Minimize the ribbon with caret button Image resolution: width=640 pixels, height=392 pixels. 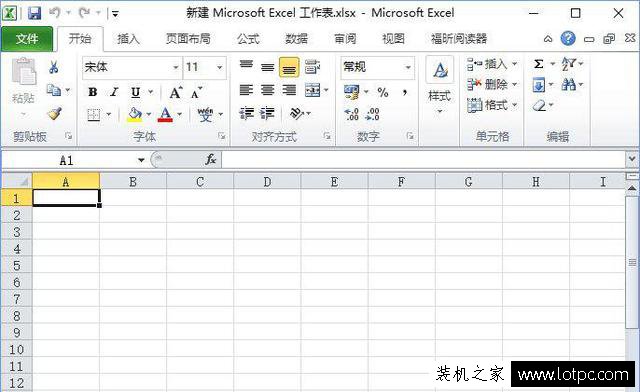click(548, 39)
